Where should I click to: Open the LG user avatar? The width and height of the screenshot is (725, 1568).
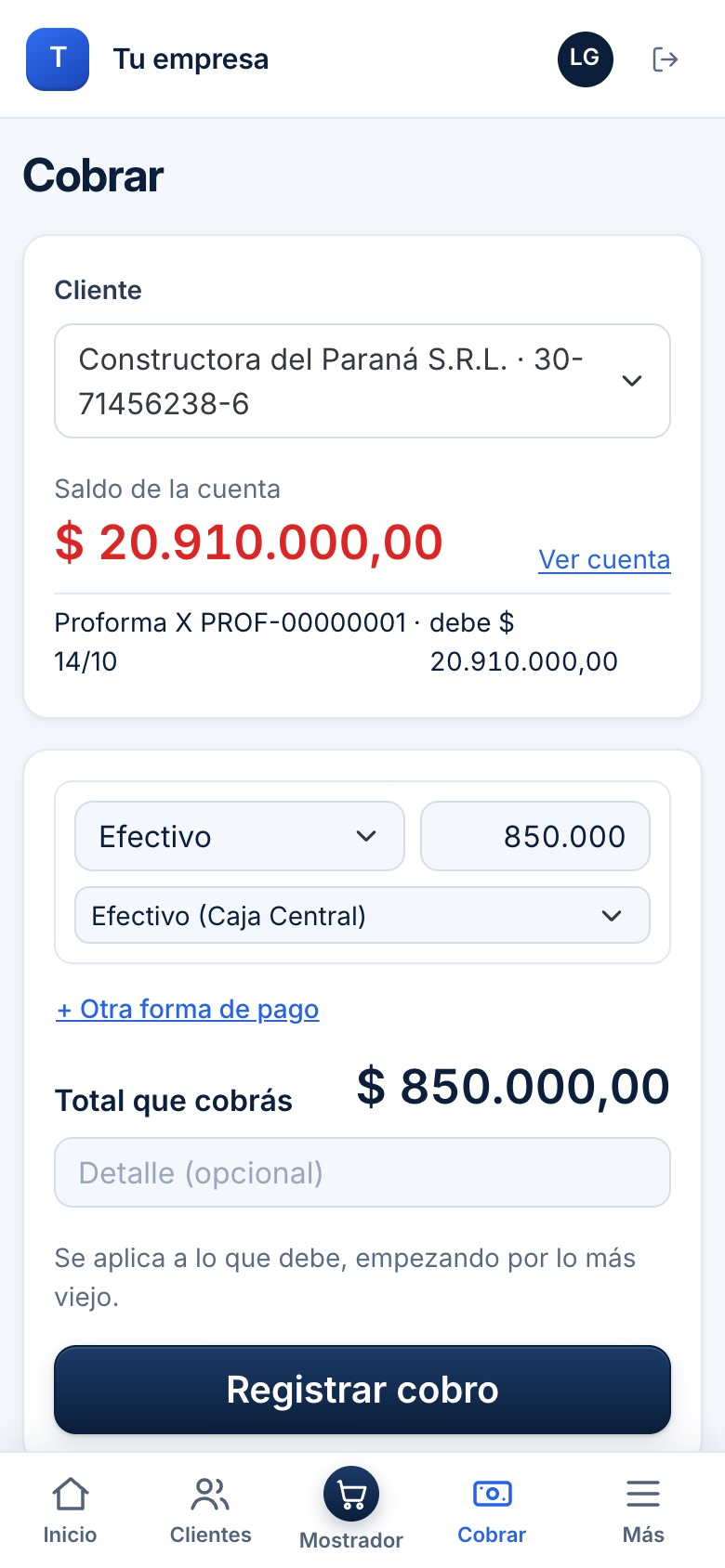pyautogui.click(x=586, y=59)
